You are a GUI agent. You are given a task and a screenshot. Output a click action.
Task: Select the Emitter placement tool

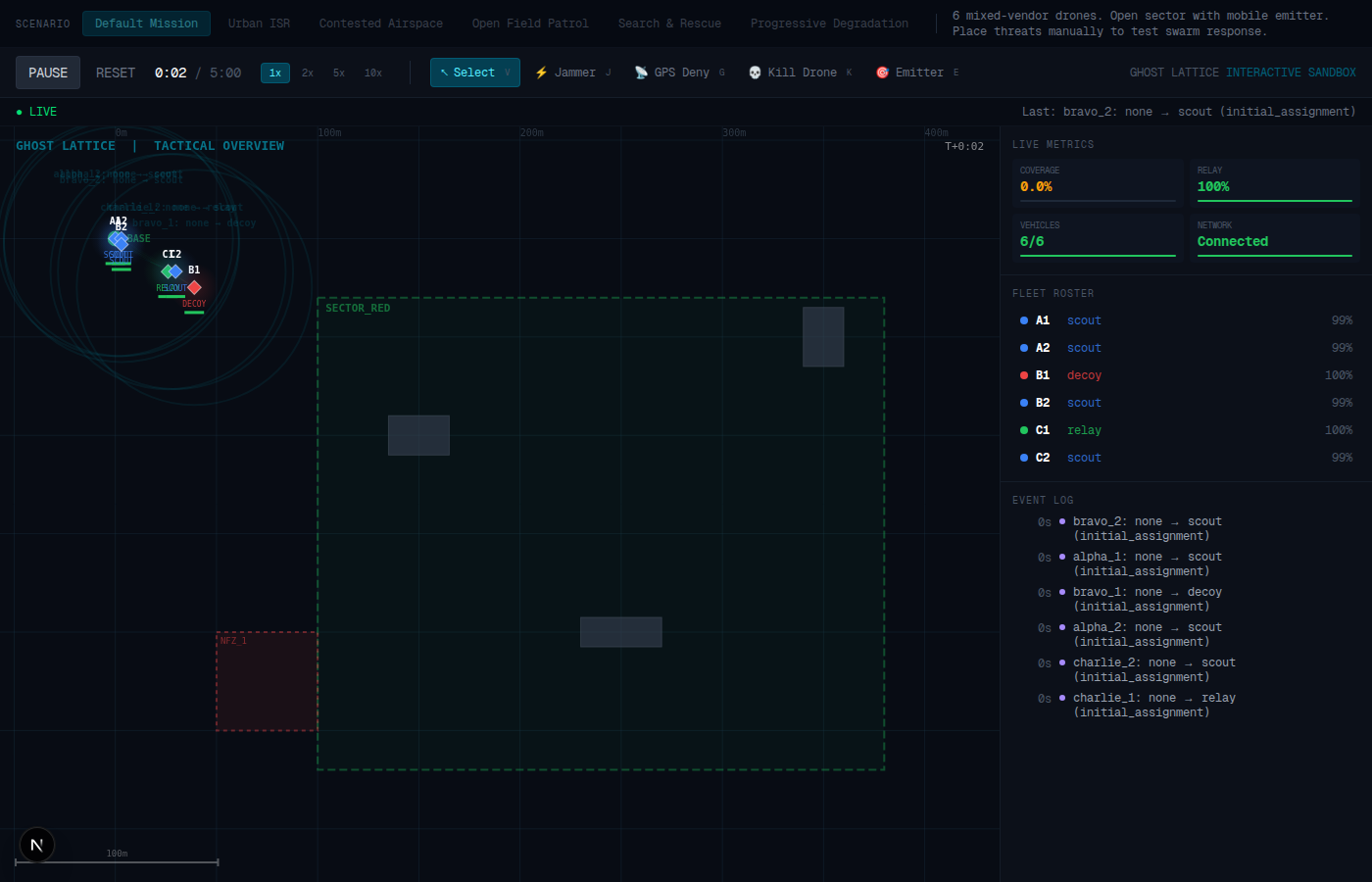(917, 73)
